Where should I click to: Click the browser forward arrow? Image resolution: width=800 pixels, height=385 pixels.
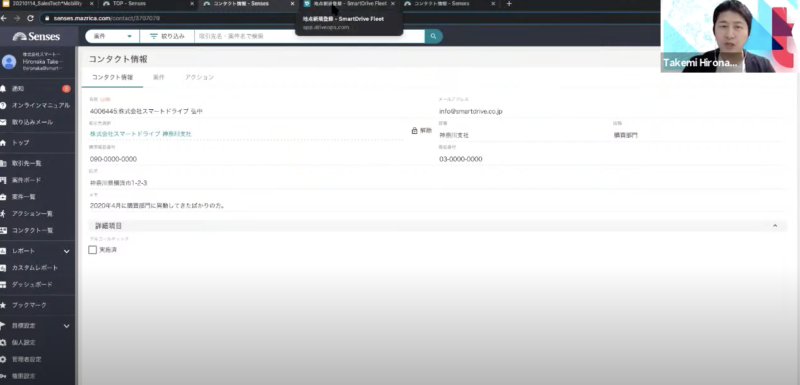(17, 18)
